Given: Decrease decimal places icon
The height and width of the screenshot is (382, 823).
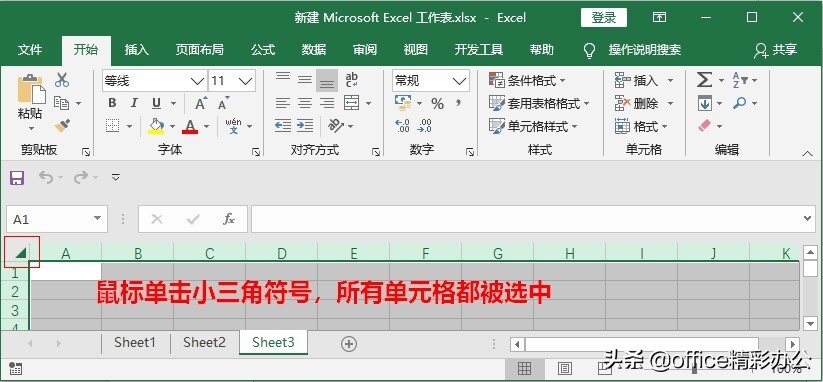Looking at the screenshot, I should (425, 125).
